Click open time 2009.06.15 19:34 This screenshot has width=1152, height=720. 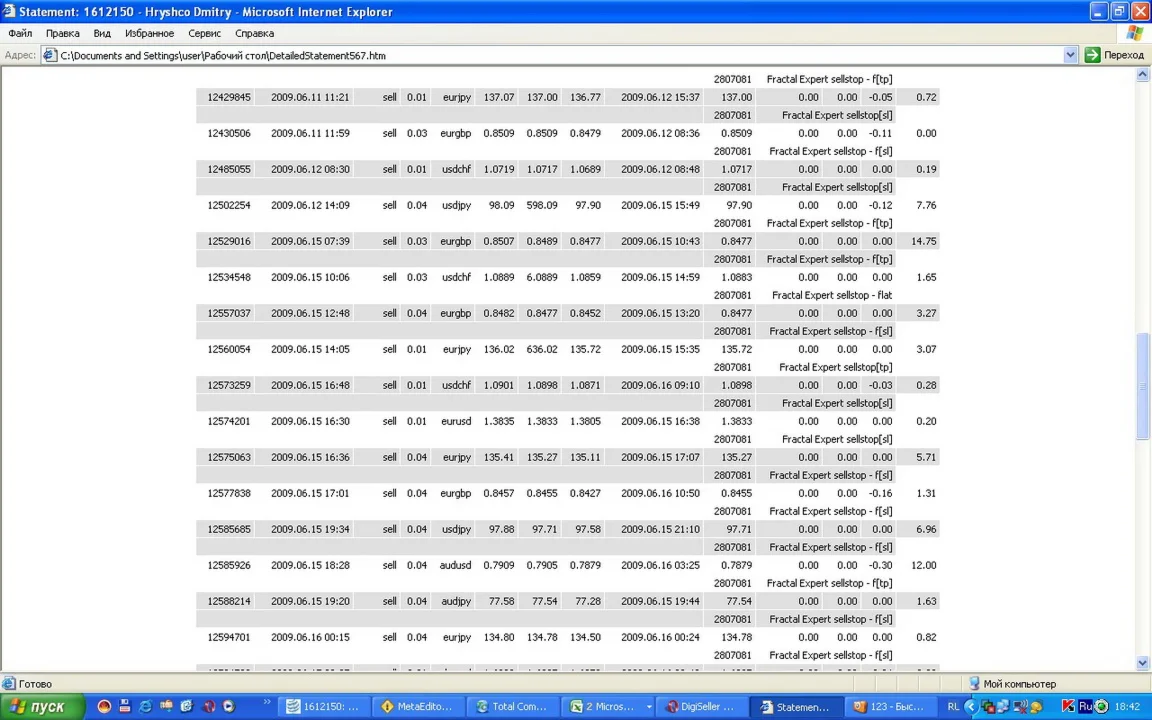click(x=310, y=529)
